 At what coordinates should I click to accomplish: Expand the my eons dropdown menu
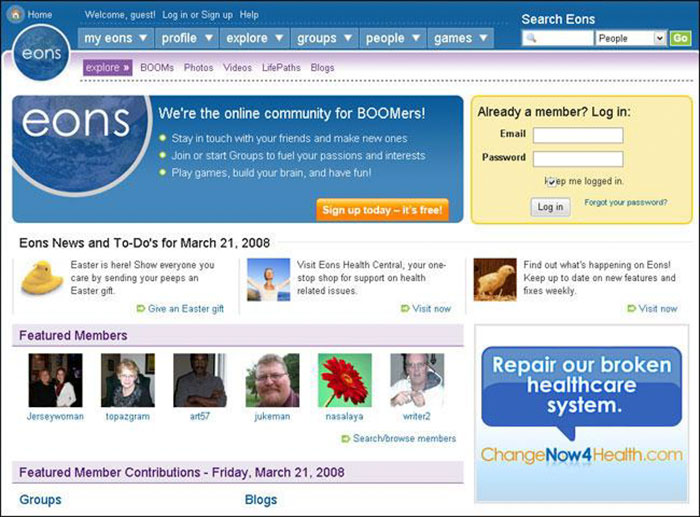(116, 38)
